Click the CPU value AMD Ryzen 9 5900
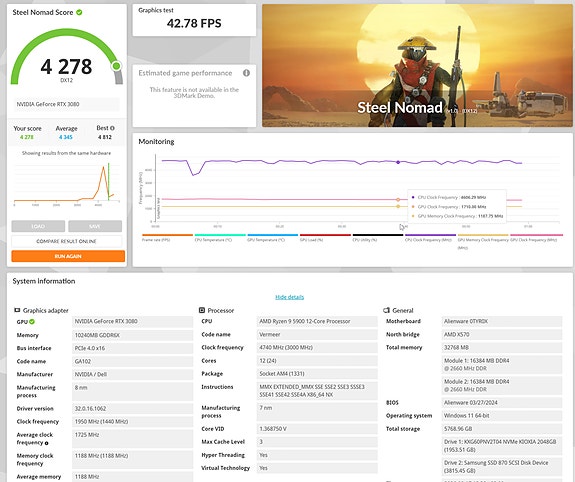 tap(317, 321)
